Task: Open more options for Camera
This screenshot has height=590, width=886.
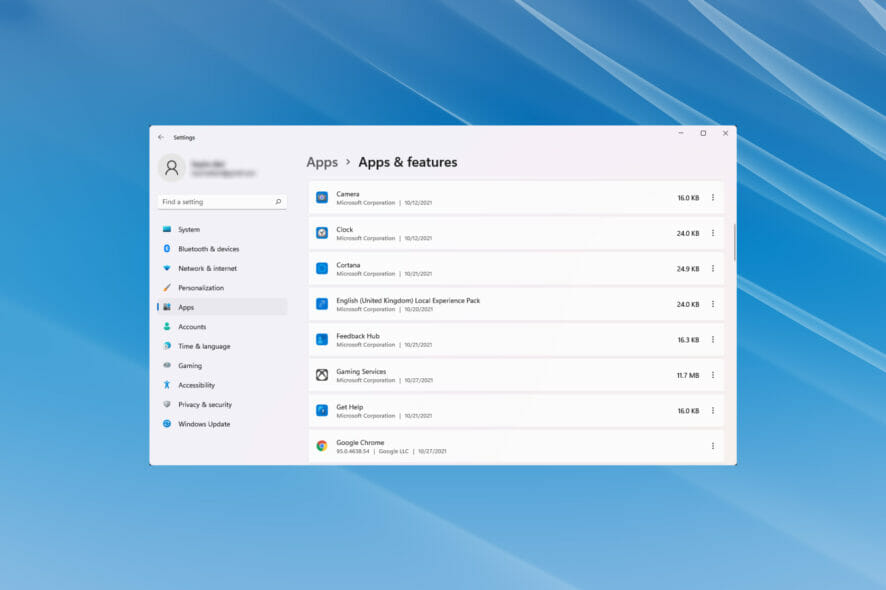Action: [x=713, y=198]
